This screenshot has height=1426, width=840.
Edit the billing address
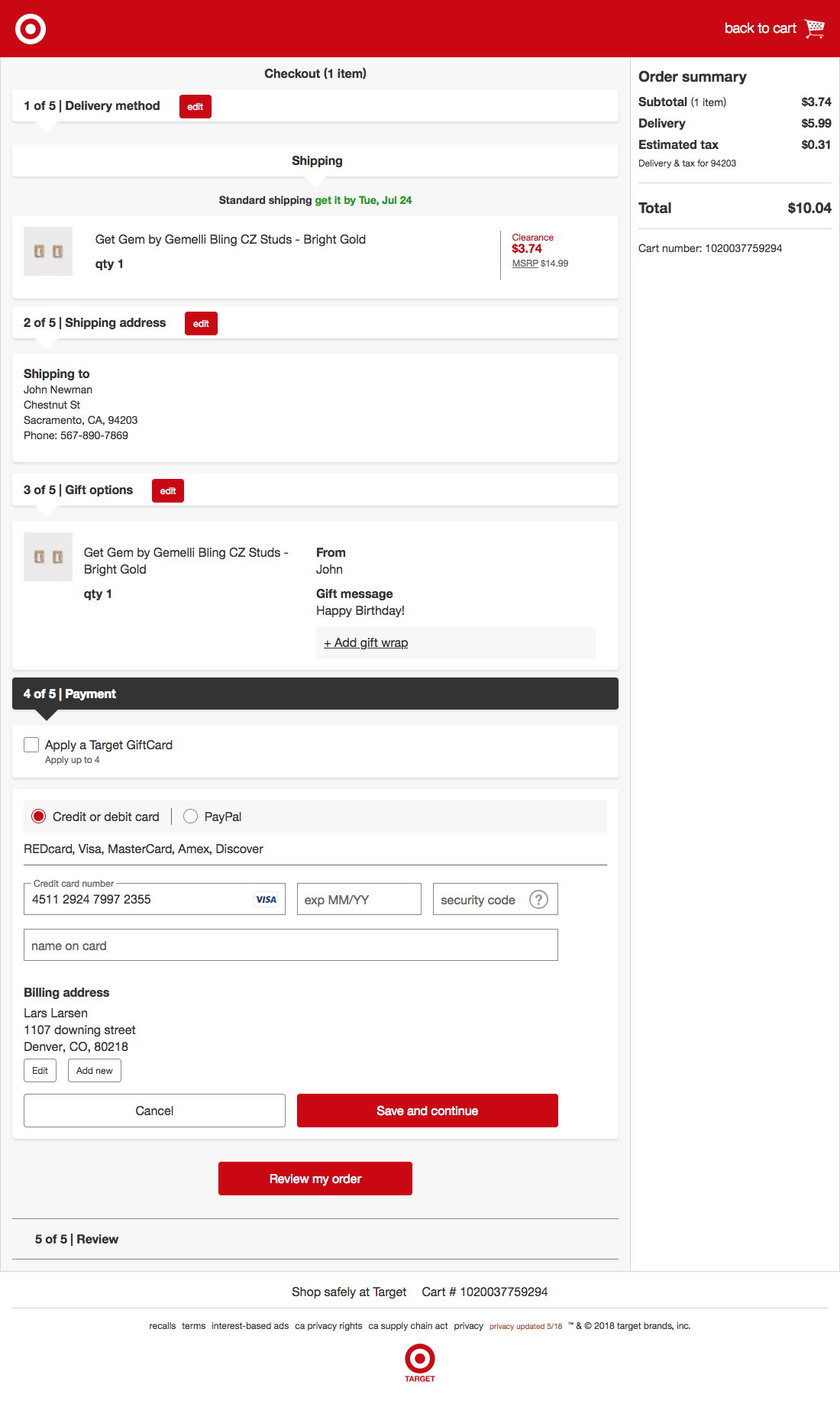(40, 1071)
